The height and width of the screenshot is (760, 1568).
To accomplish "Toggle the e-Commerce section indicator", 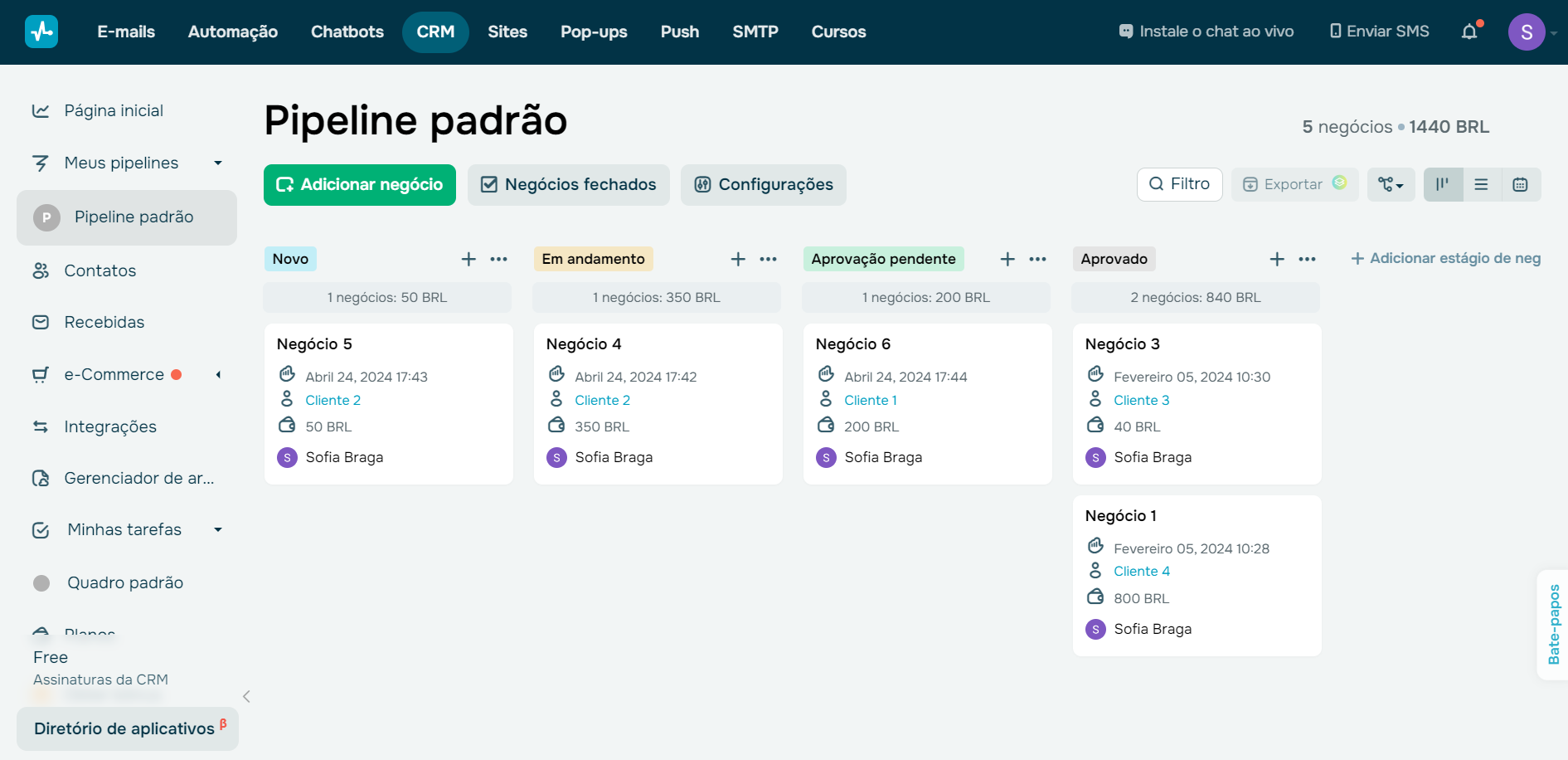I will click(177, 374).
